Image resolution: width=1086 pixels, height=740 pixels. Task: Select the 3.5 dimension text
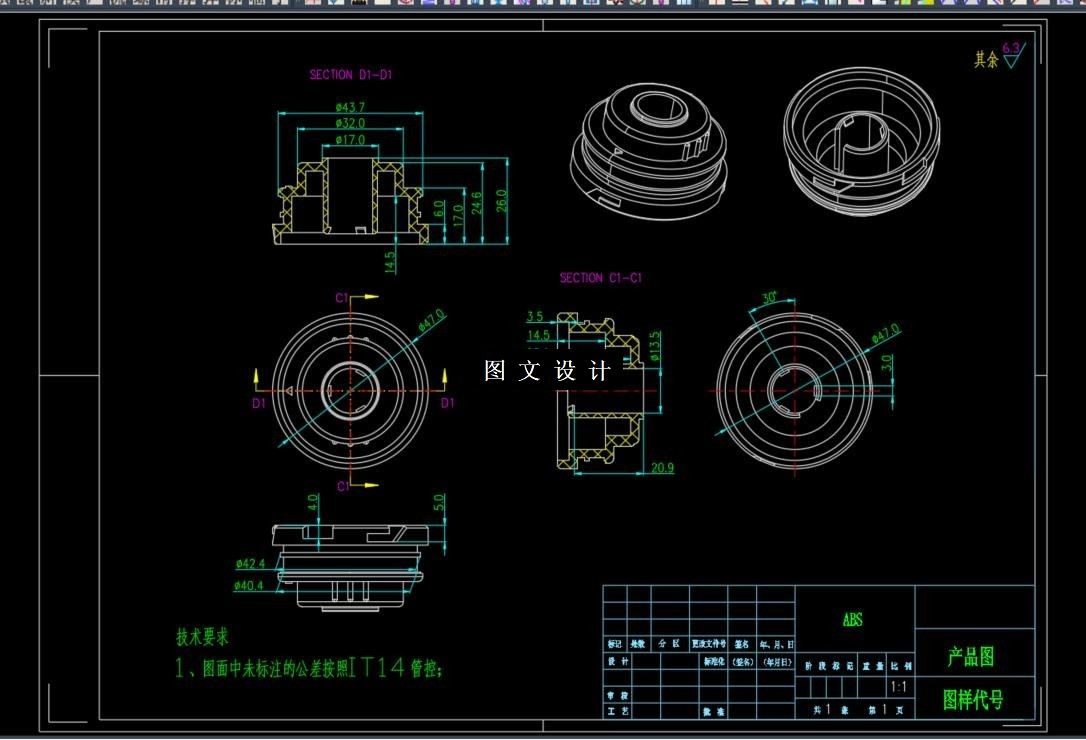pos(535,317)
